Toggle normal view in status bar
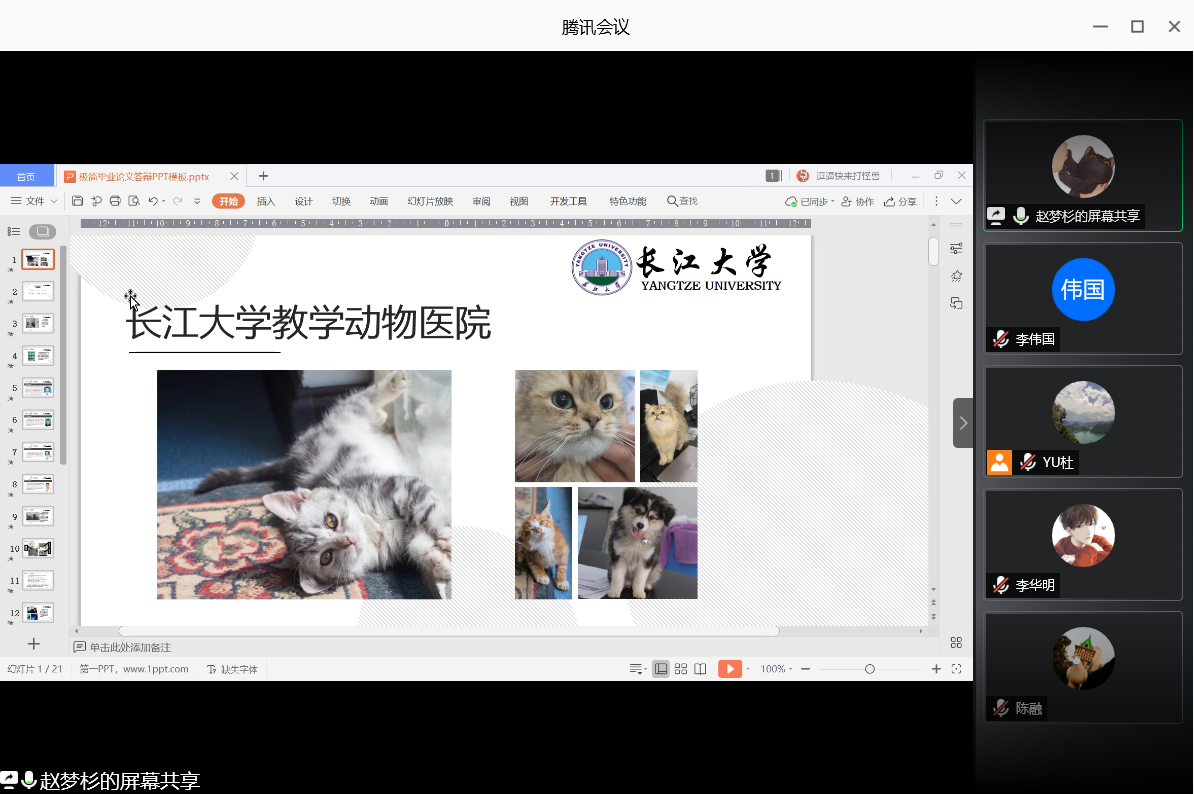This screenshot has width=1194, height=794. click(661, 669)
